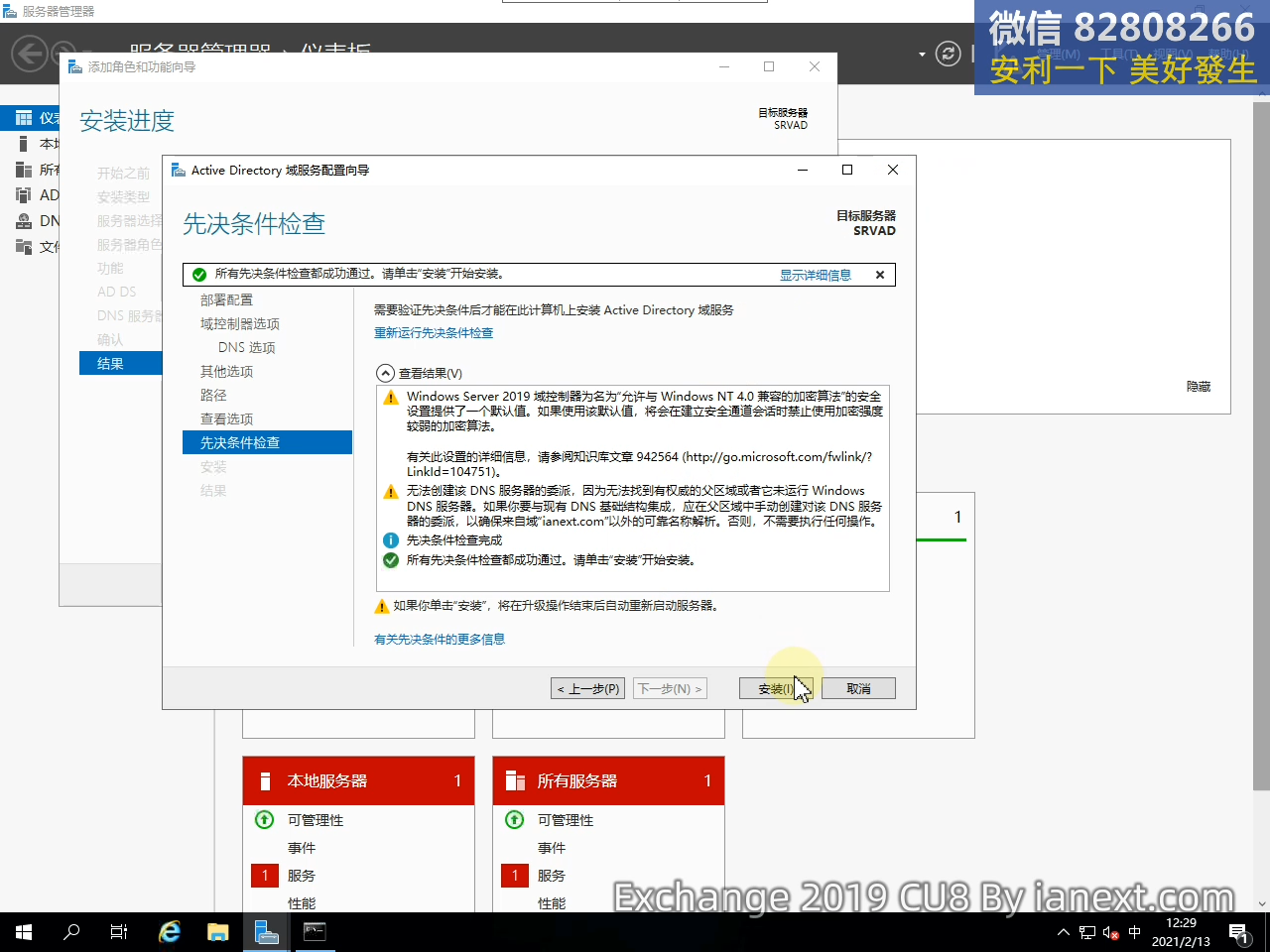Click red services count in 所有服务器 tile
The height and width of the screenshot is (952, 1270).
515,876
